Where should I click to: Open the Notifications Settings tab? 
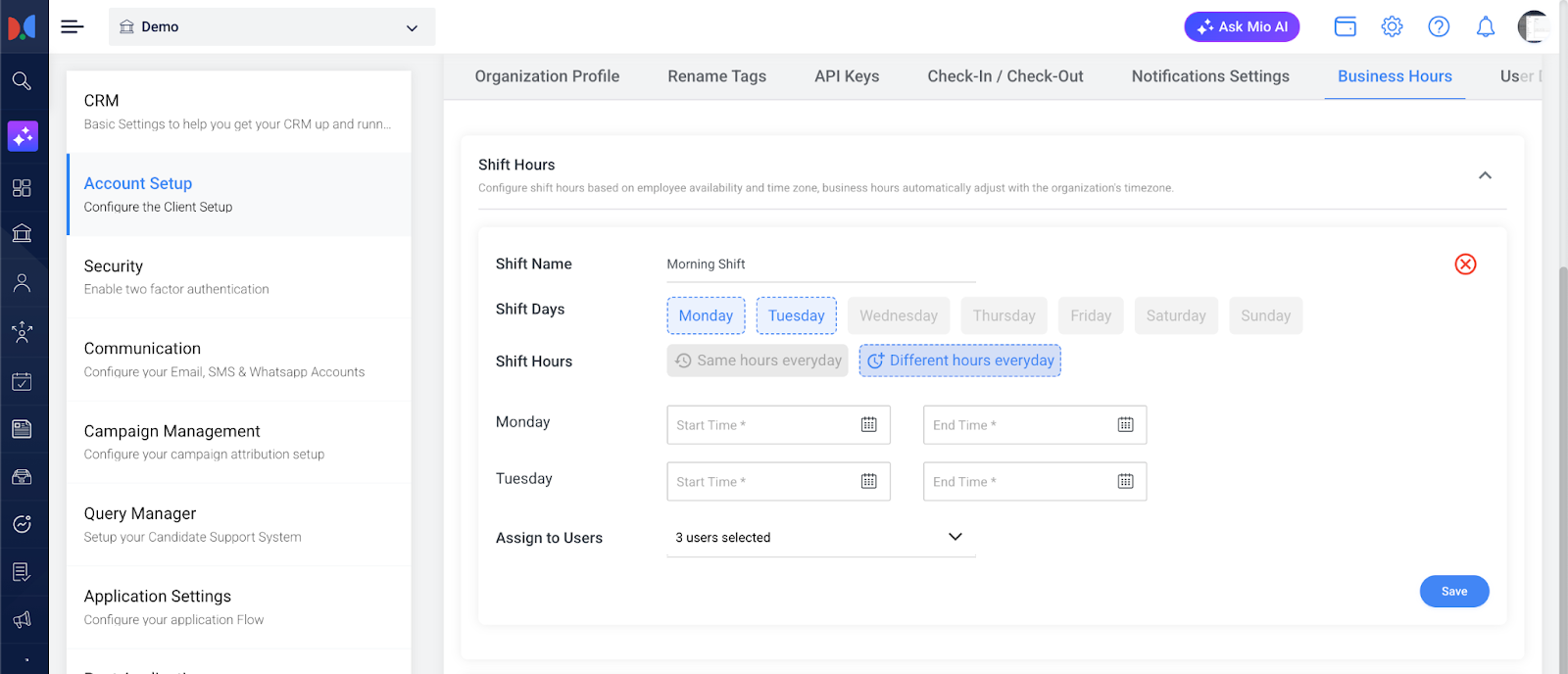(x=1210, y=76)
